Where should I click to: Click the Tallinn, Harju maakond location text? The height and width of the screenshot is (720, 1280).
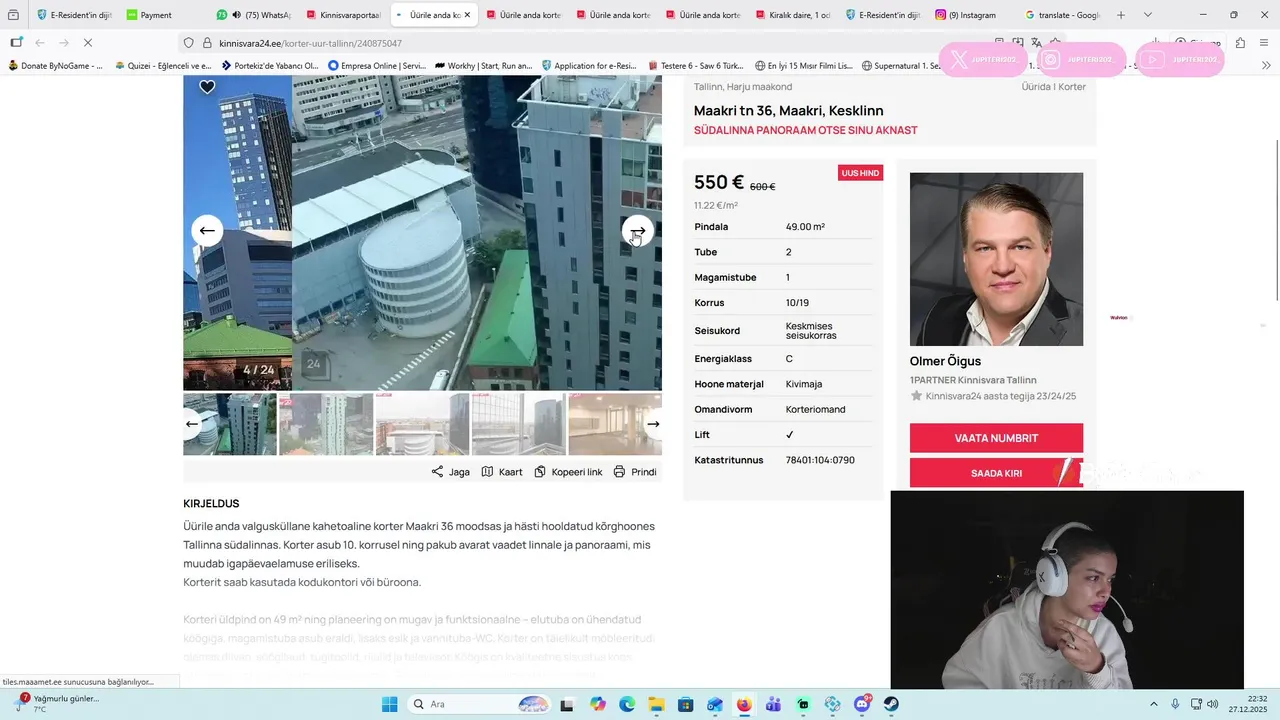743,87
